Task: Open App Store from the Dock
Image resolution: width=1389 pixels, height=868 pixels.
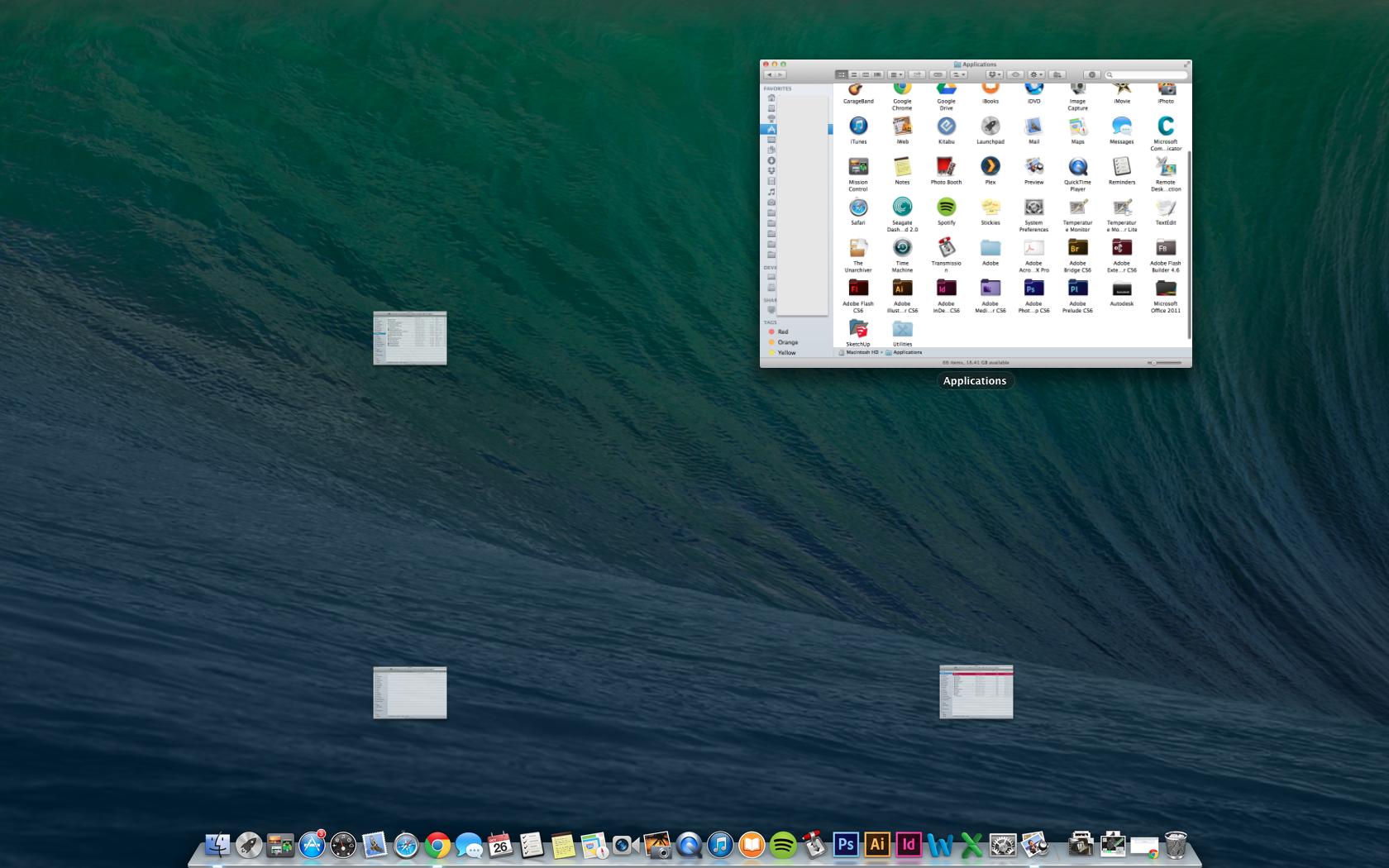Action: [312, 845]
